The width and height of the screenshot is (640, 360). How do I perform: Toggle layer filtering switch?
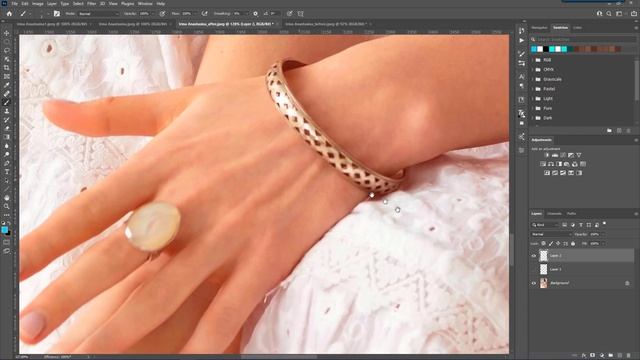(x=604, y=224)
